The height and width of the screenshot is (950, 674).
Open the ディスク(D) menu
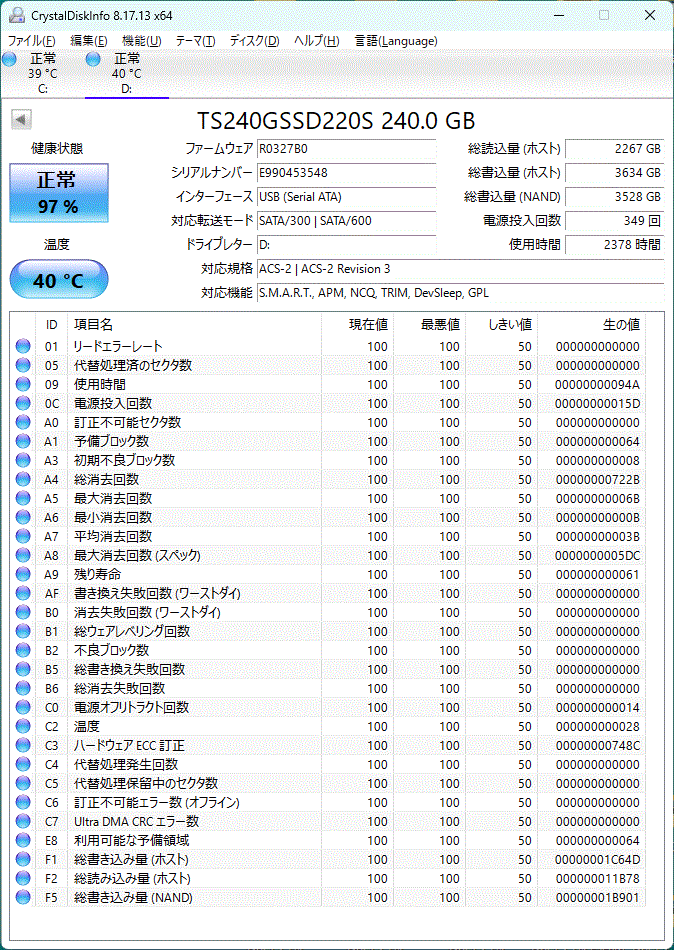click(x=255, y=41)
